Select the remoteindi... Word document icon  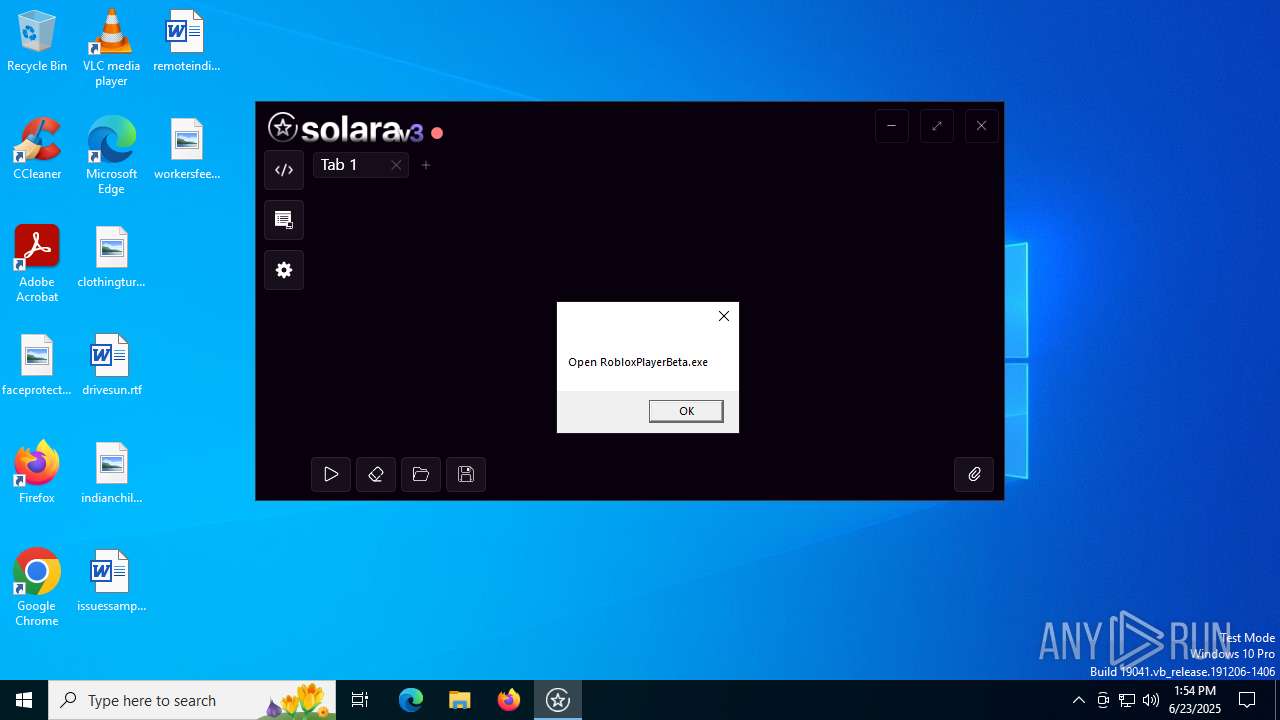tap(186, 42)
